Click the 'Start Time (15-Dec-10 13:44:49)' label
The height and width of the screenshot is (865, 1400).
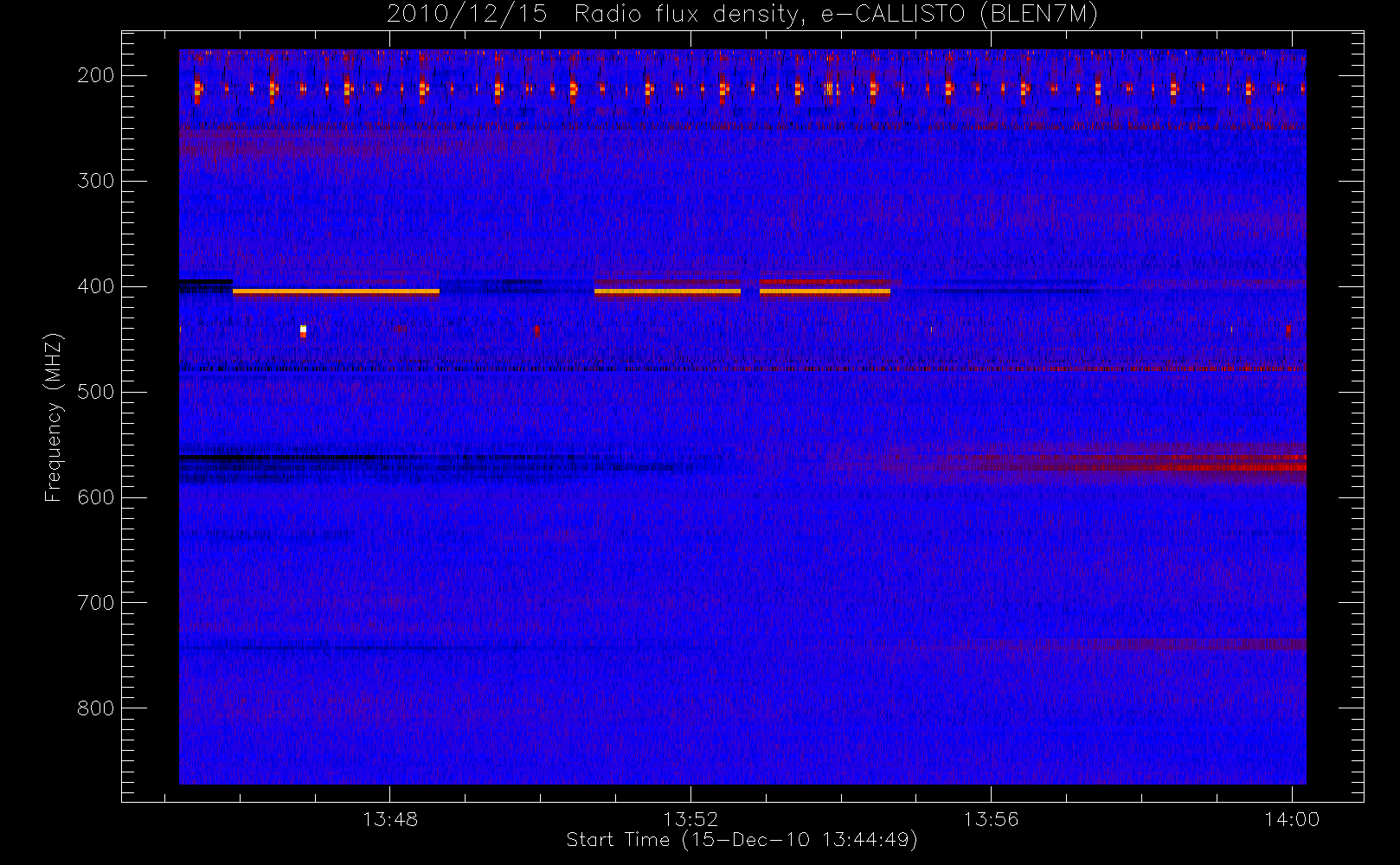click(x=742, y=840)
